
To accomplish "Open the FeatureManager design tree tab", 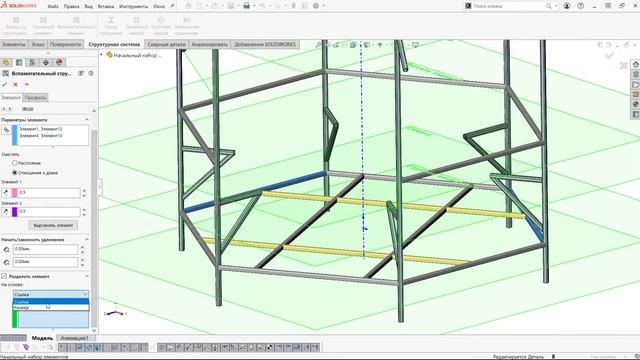I will click(x=6, y=62).
